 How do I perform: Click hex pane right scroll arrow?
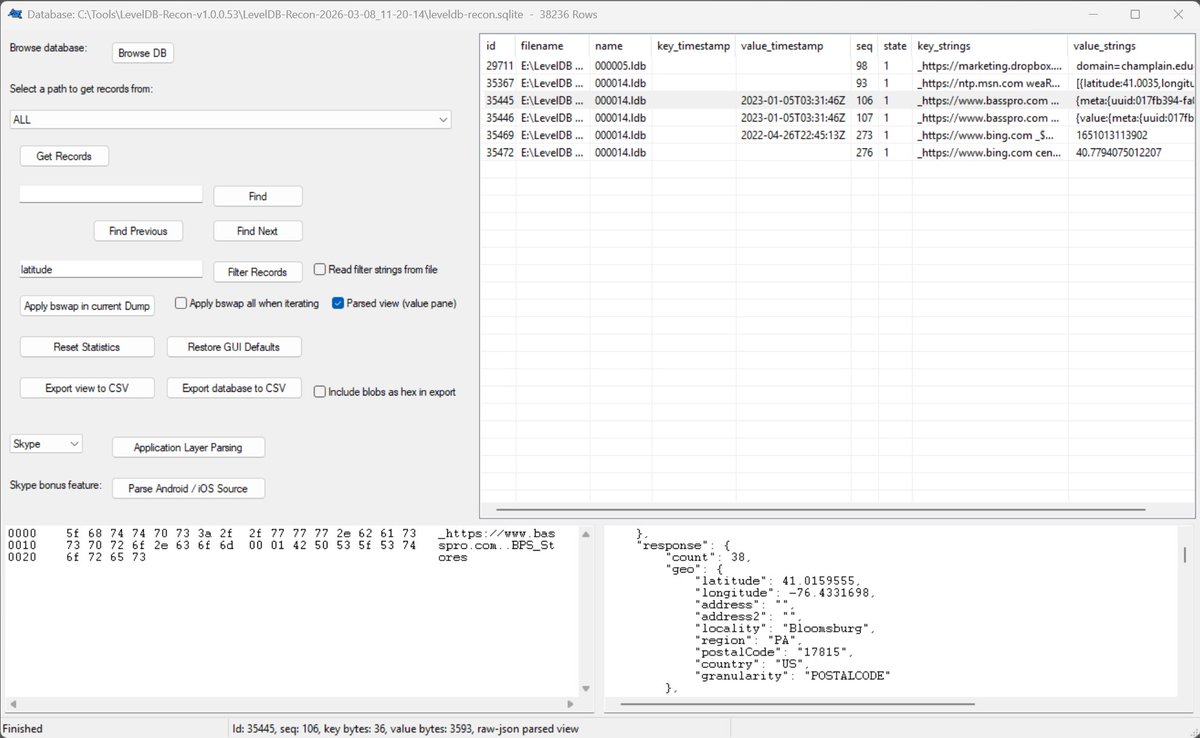coord(571,704)
